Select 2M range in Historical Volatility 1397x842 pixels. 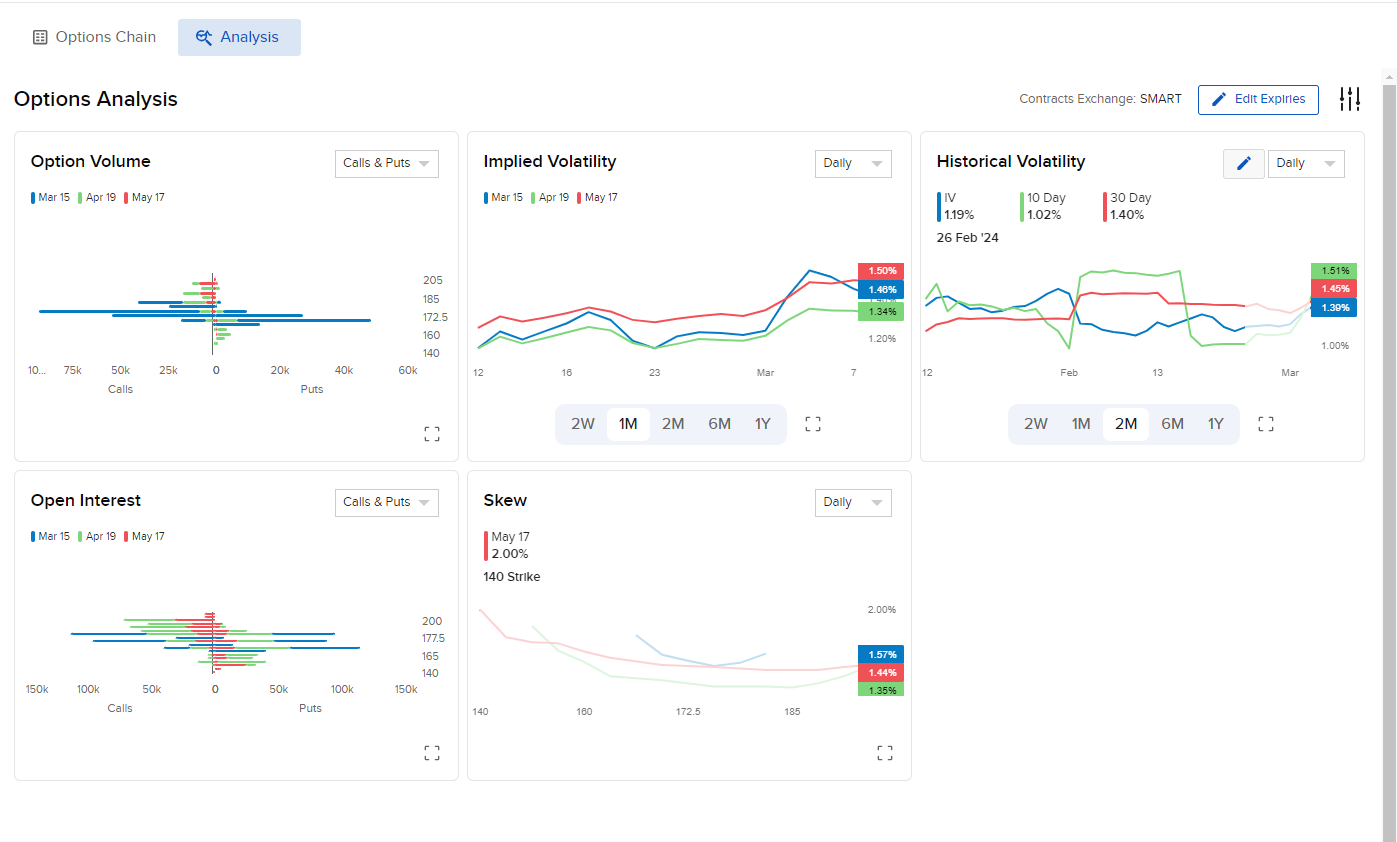(x=1126, y=424)
